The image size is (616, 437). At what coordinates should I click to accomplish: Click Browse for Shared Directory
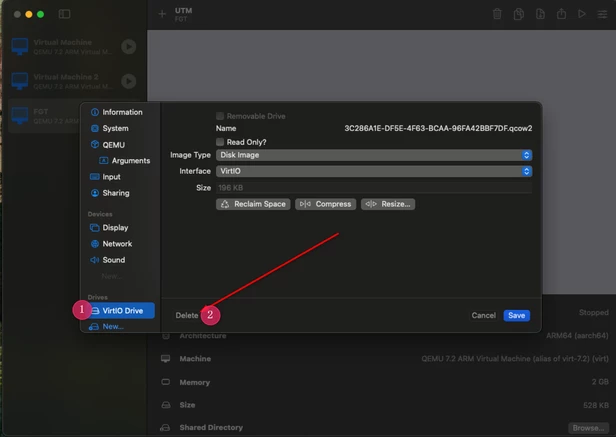tap(588, 428)
